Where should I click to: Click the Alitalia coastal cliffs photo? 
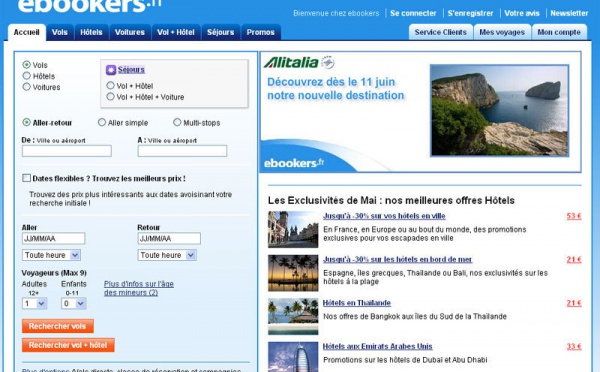(x=499, y=110)
